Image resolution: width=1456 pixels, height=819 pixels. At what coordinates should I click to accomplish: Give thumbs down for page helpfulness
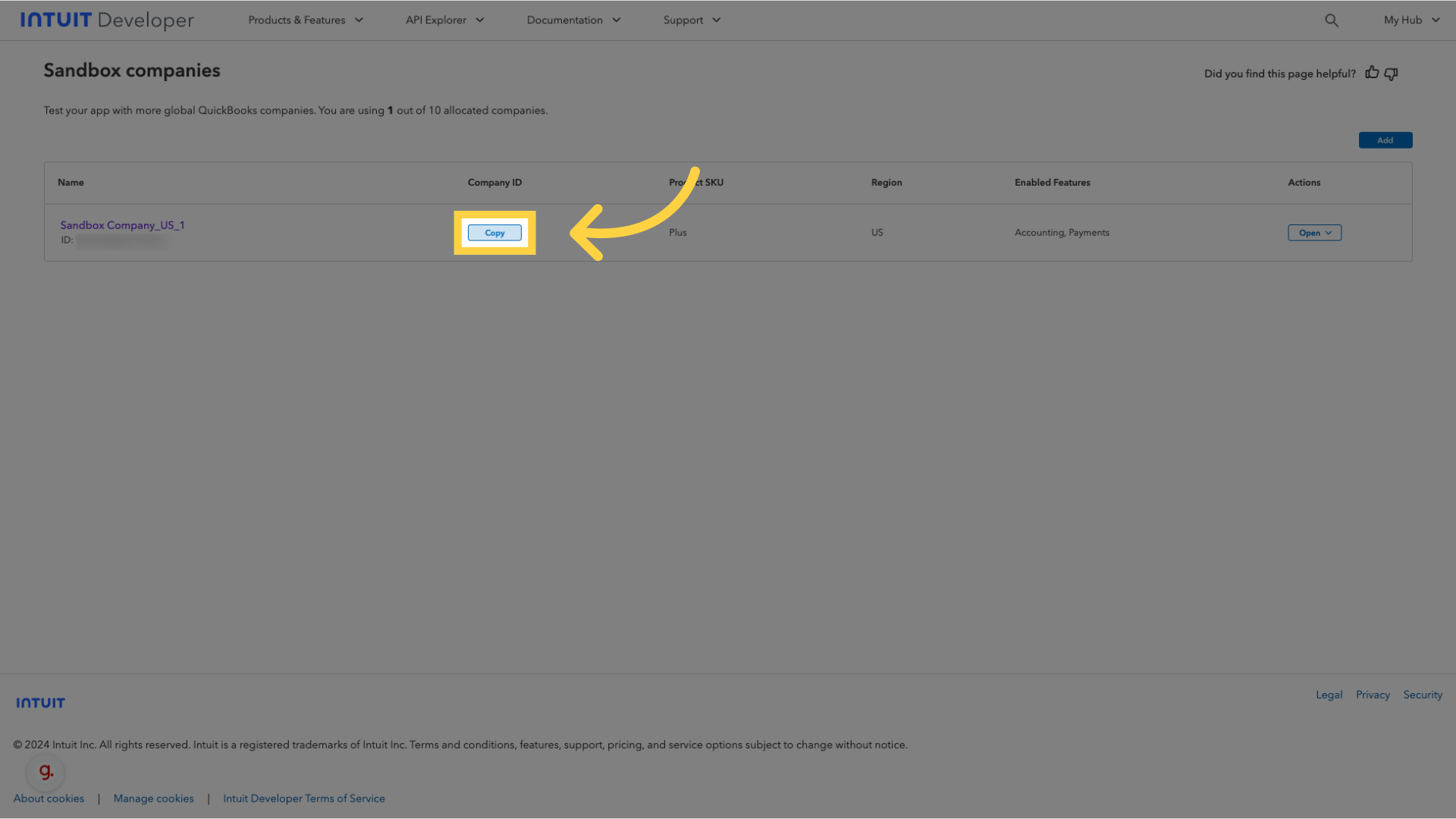pos(1391,74)
